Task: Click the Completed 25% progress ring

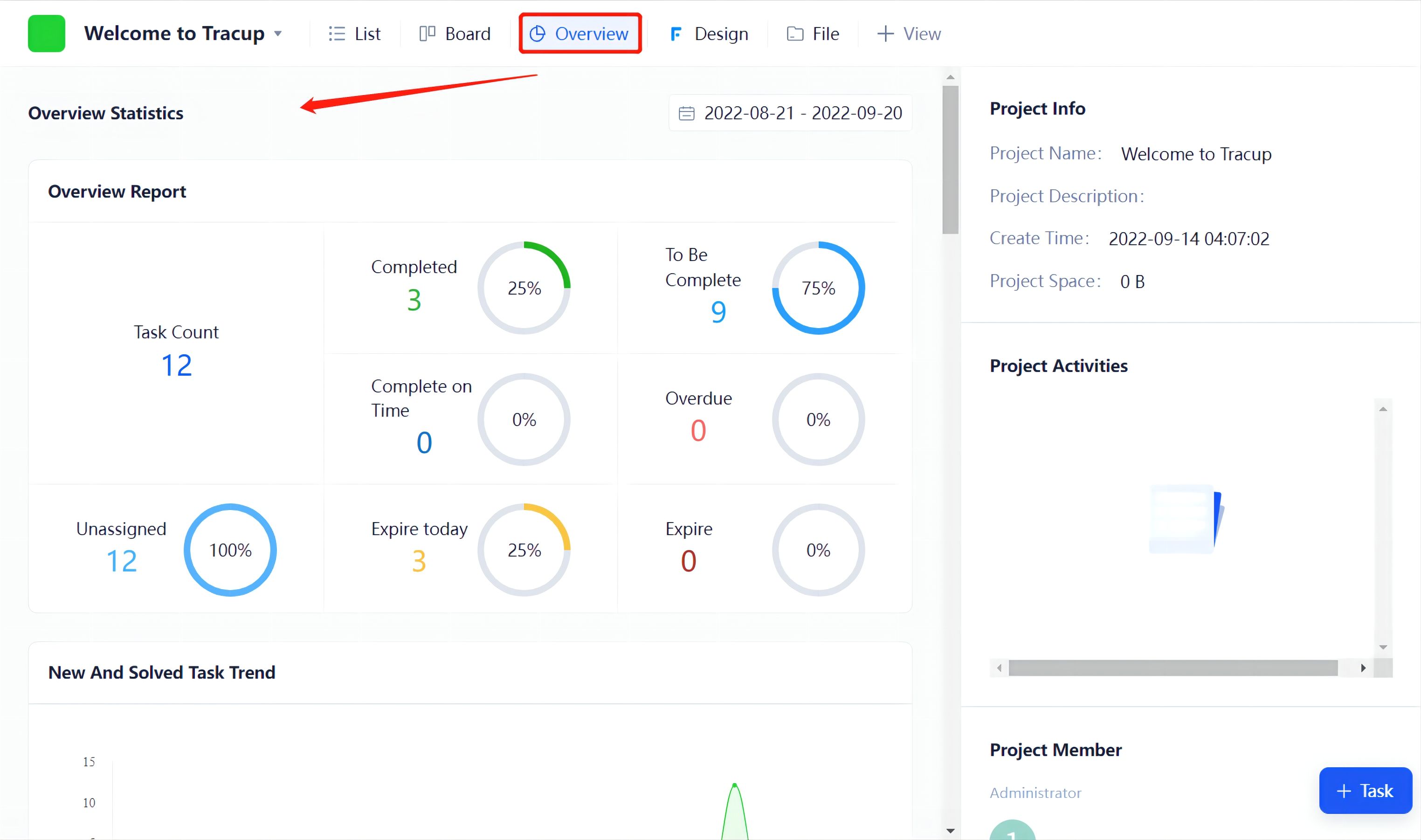Action: tap(524, 288)
